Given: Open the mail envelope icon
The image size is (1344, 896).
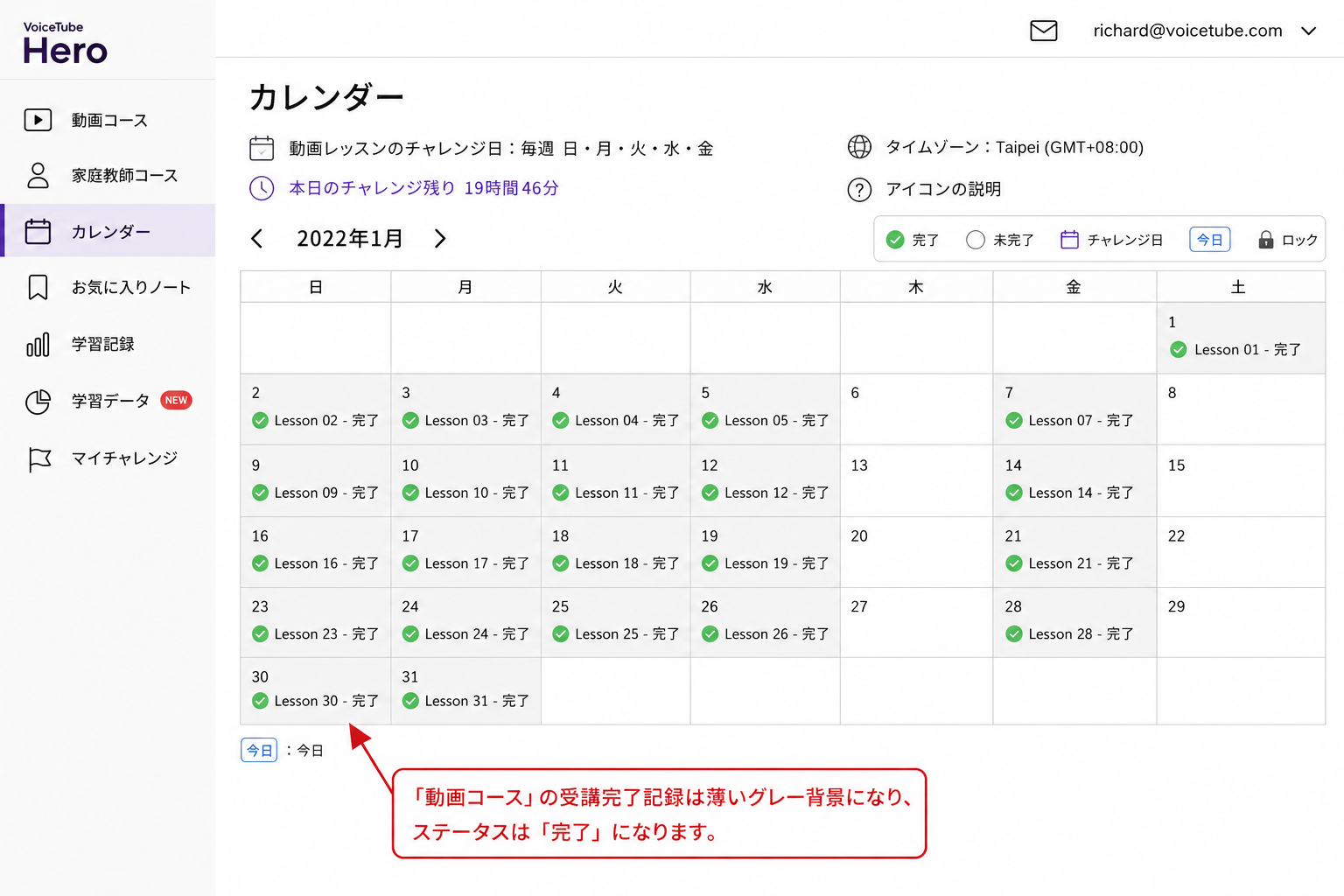Looking at the screenshot, I should tap(1043, 31).
